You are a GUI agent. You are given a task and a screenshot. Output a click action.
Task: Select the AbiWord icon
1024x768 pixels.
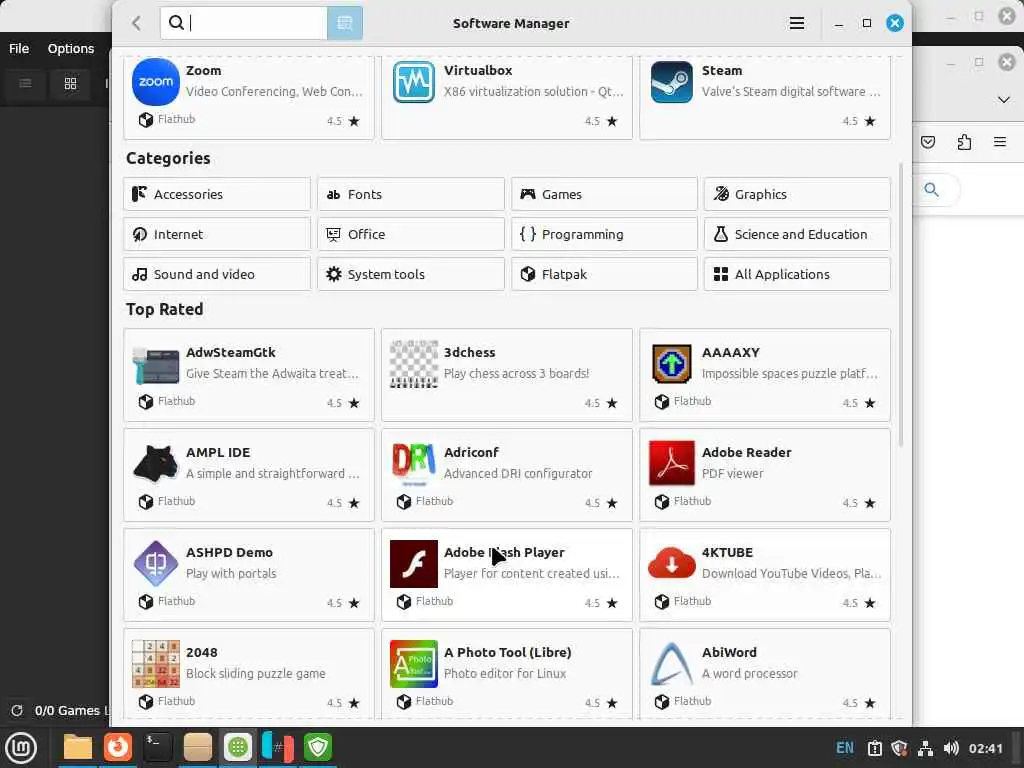(671, 664)
